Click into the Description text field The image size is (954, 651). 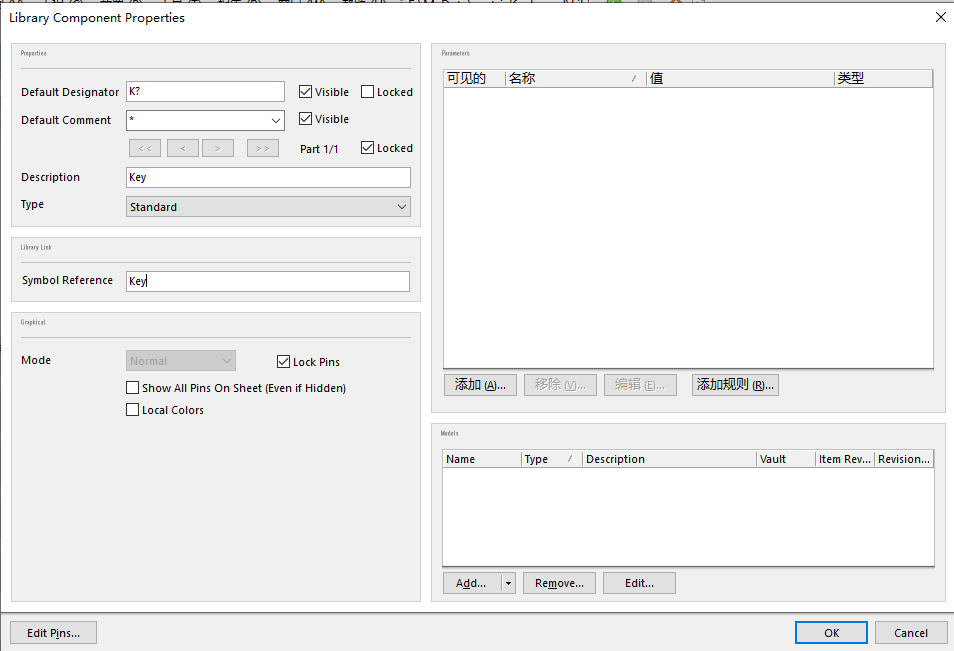tap(268, 178)
